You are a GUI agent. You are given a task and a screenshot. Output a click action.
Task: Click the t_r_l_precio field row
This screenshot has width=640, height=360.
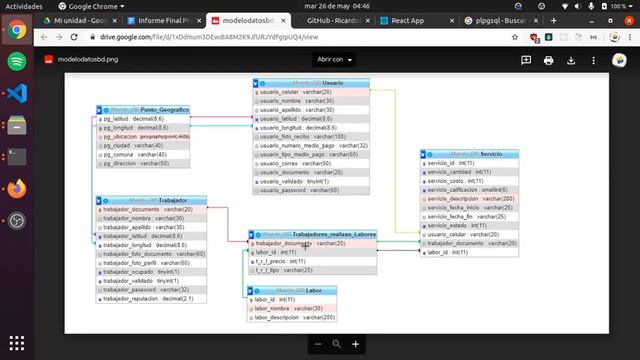[x=313, y=261]
